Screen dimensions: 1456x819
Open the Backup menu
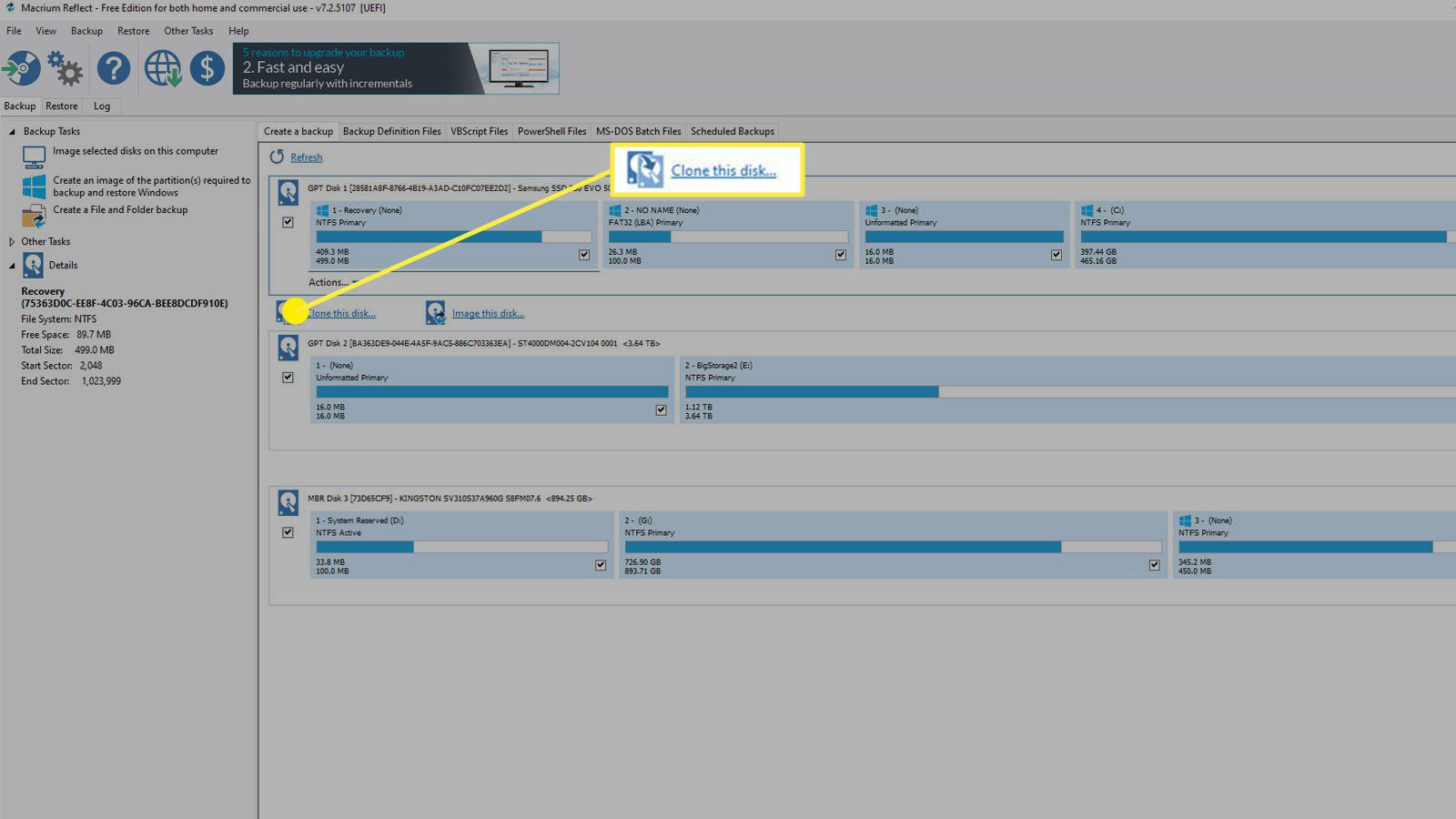(x=86, y=31)
